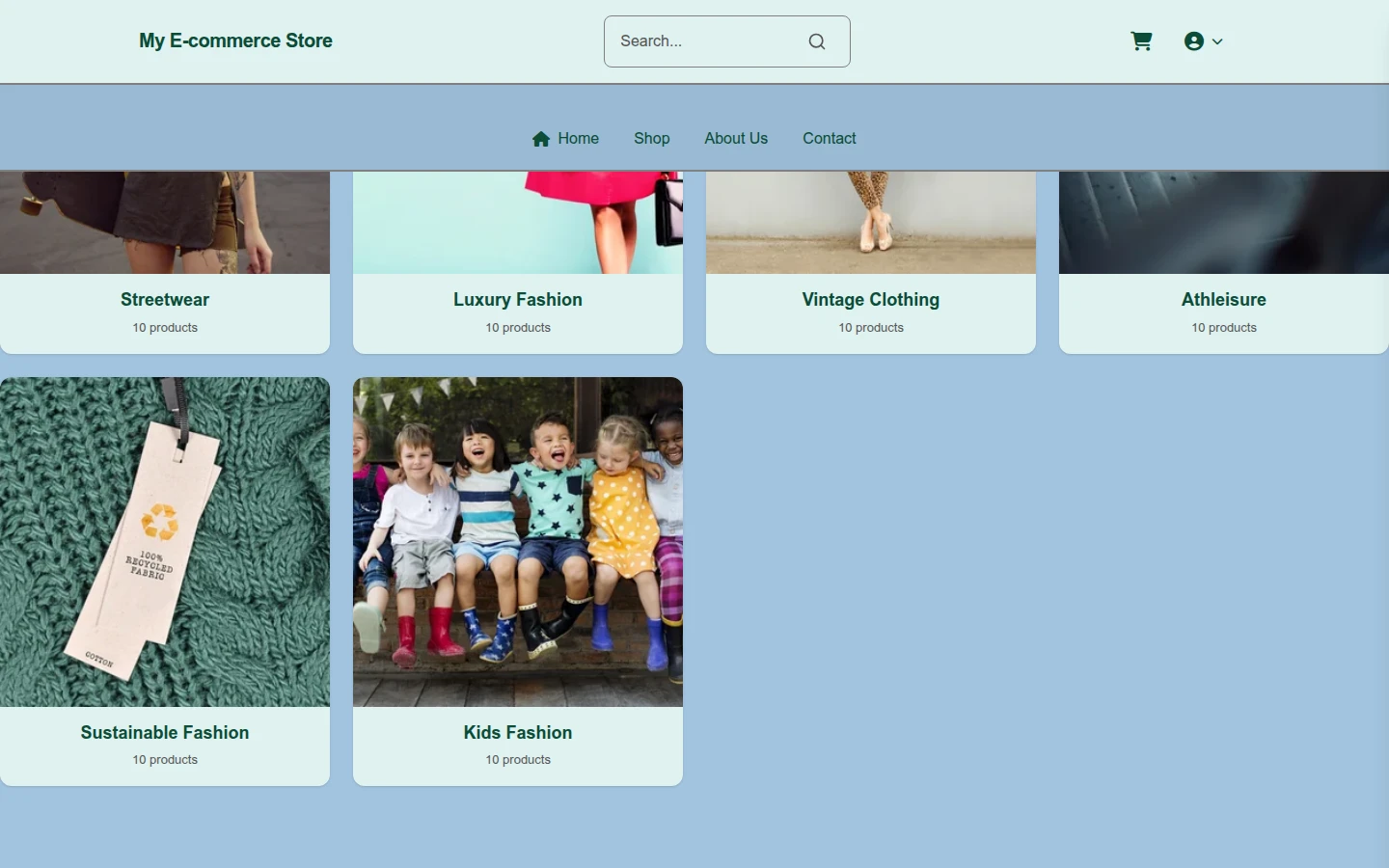
Task: Choose the Athleisure category title
Action: (x=1224, y=300)
